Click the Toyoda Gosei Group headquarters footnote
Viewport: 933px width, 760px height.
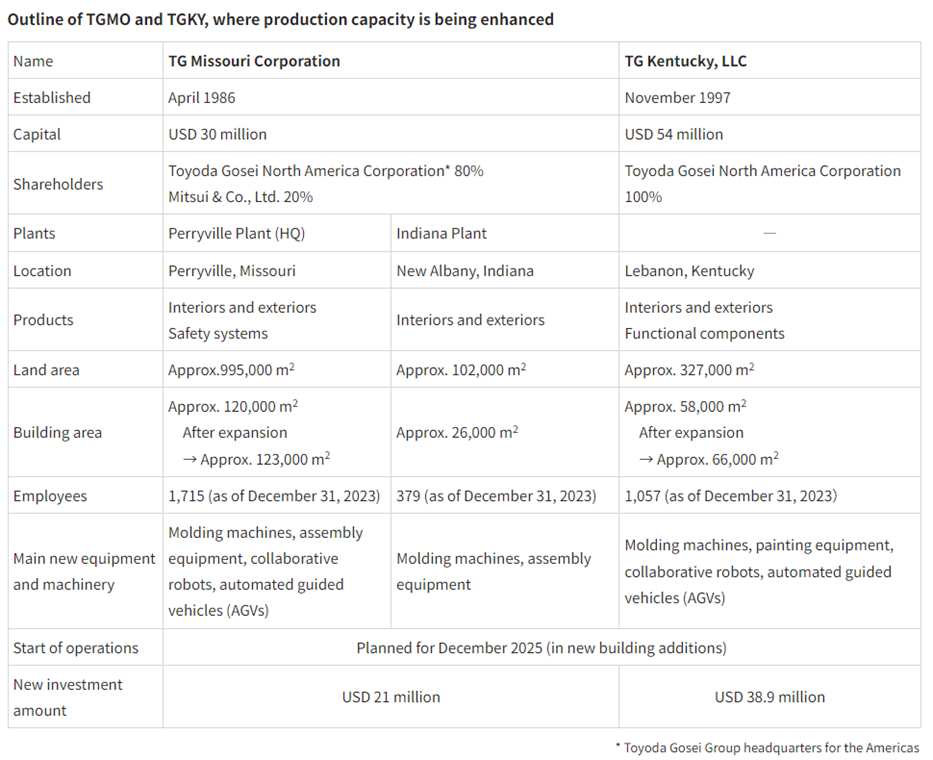tap(766, 747)
